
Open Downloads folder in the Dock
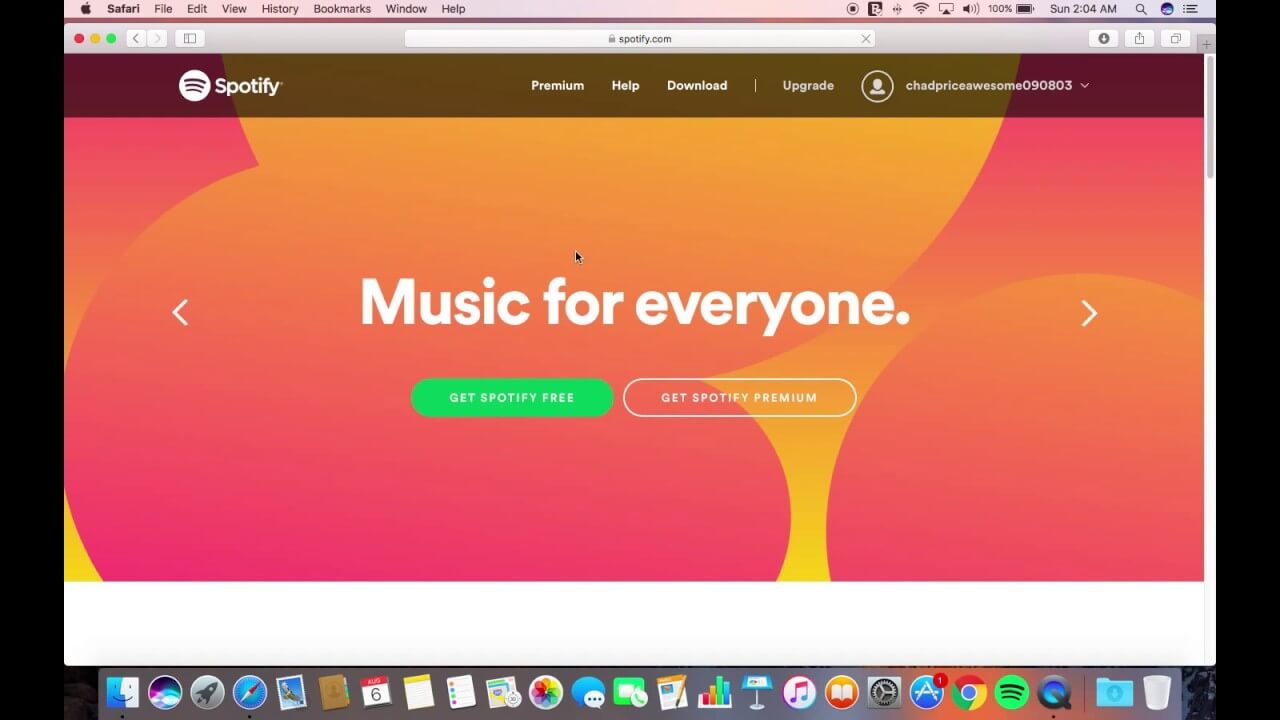pyautogui.click(x=1114, y=692)
